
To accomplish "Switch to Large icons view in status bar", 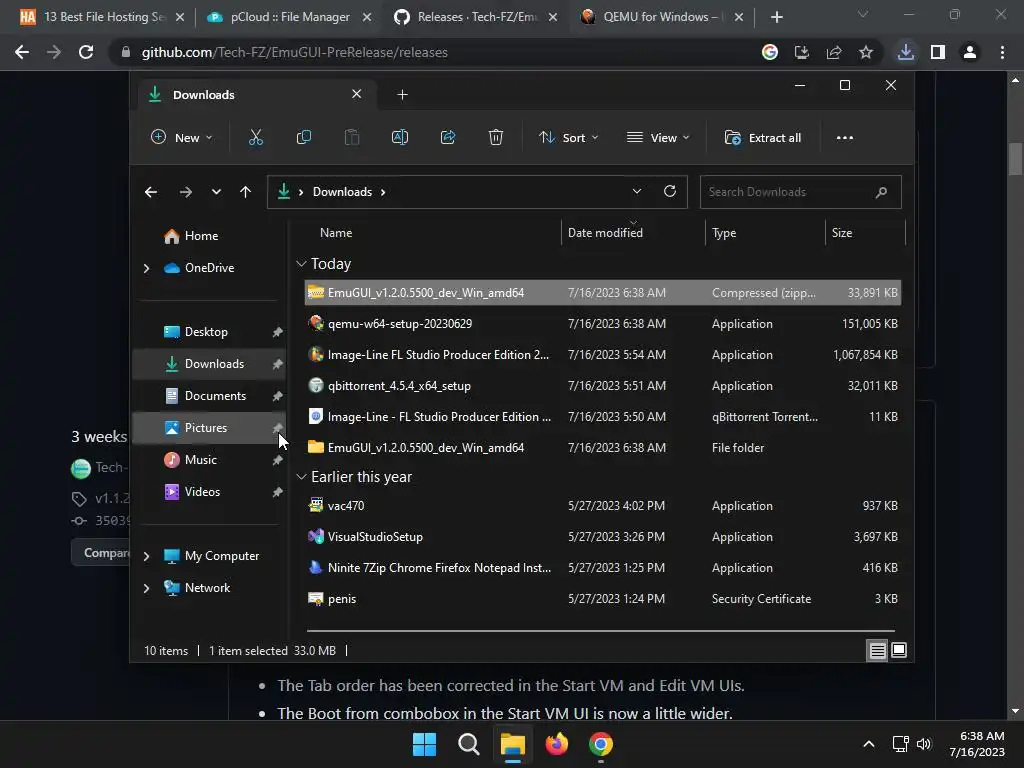I will (899, 650).
